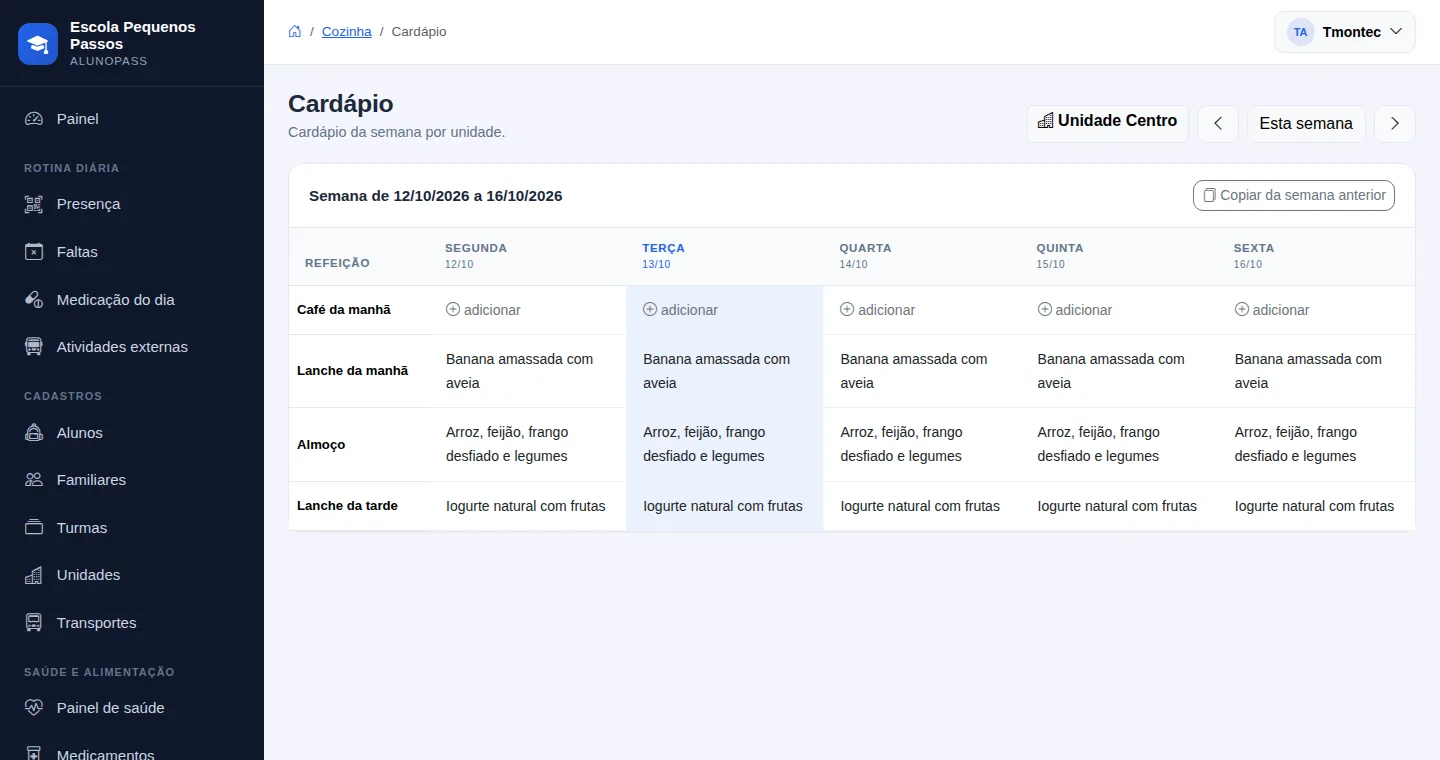Click the Unidades building icon
Viewport: 1440px width, 760px height.
34,575
